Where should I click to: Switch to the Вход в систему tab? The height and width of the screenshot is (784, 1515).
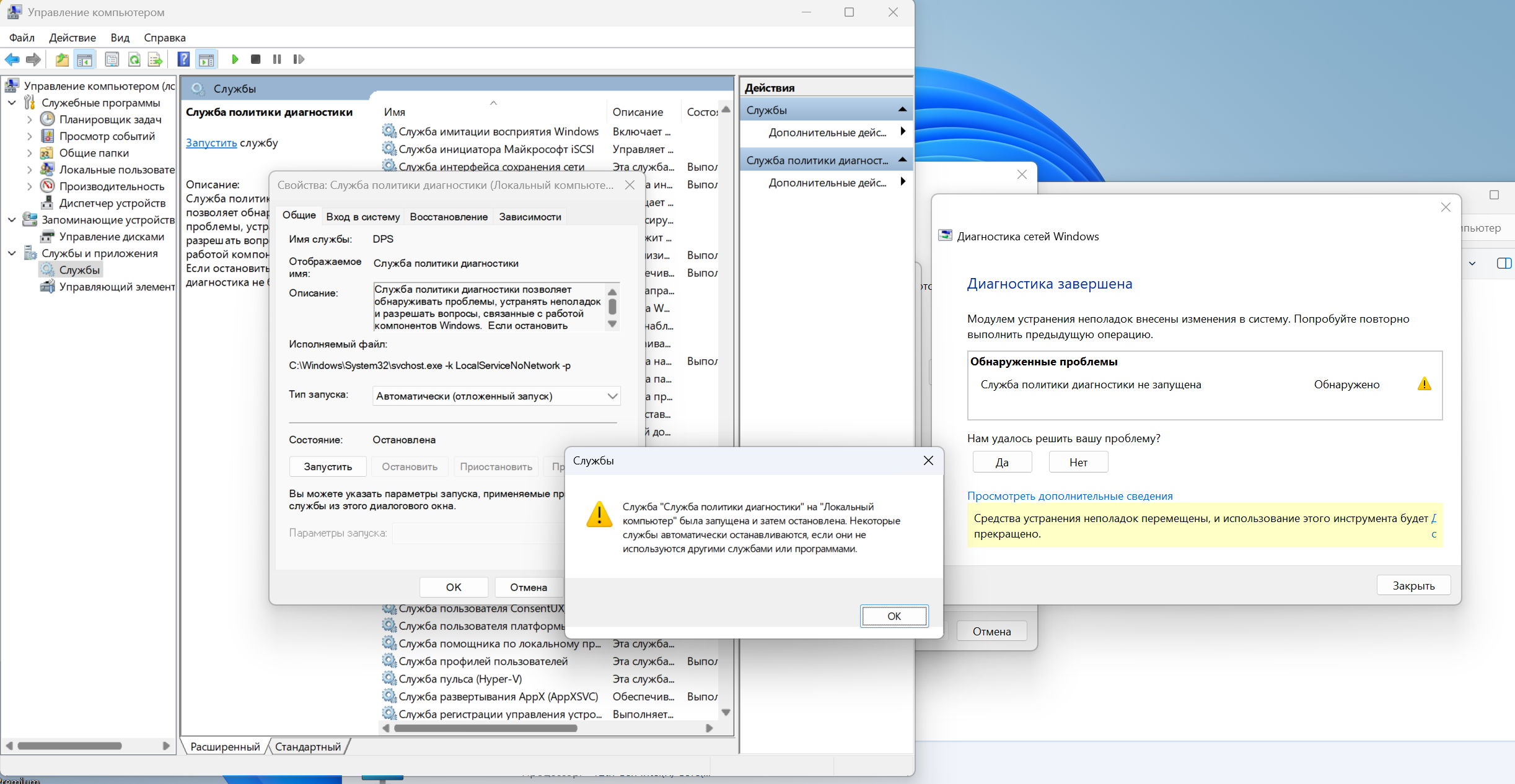click(363, 217)
